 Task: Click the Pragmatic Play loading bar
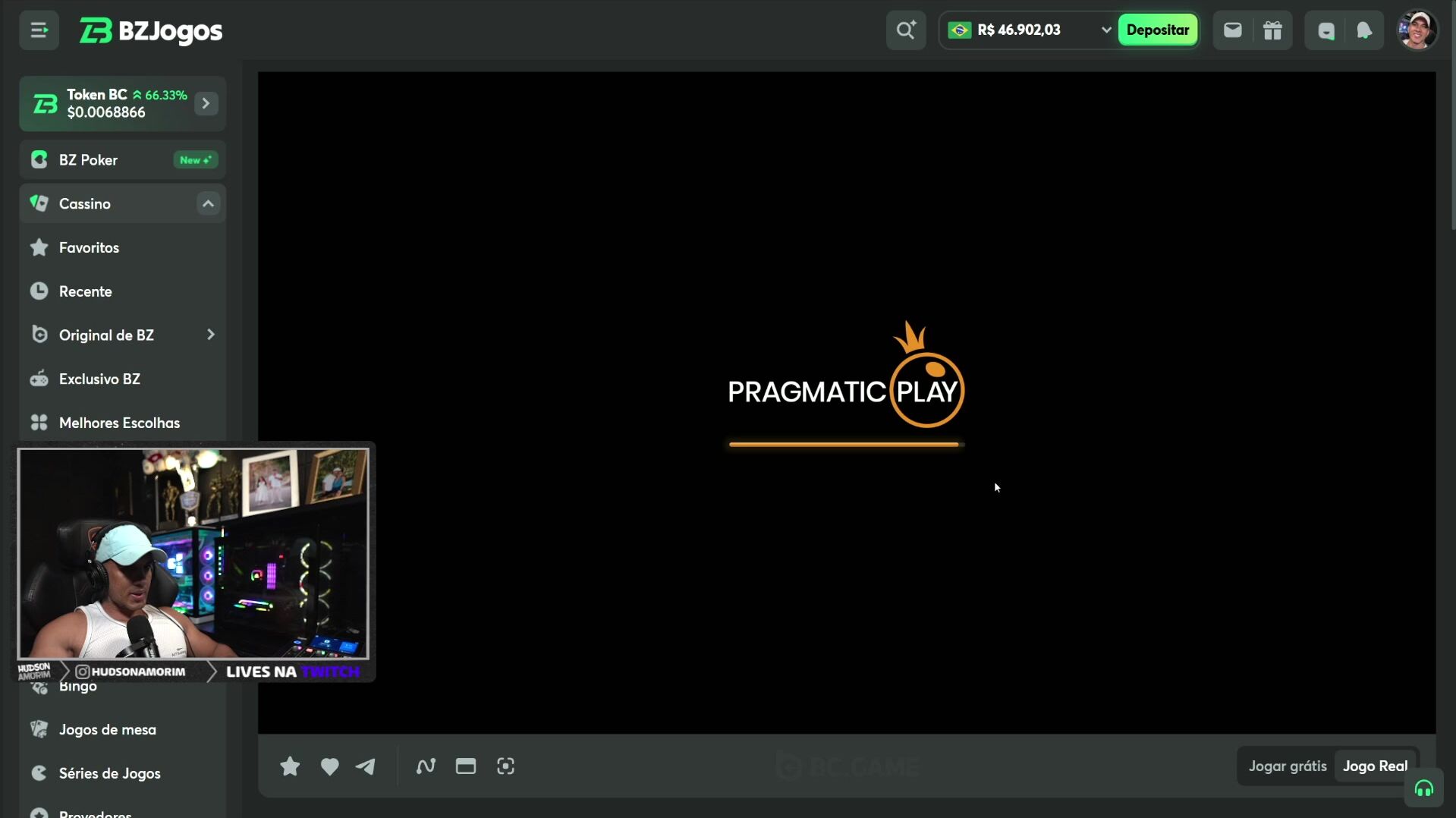coord(845,445)
